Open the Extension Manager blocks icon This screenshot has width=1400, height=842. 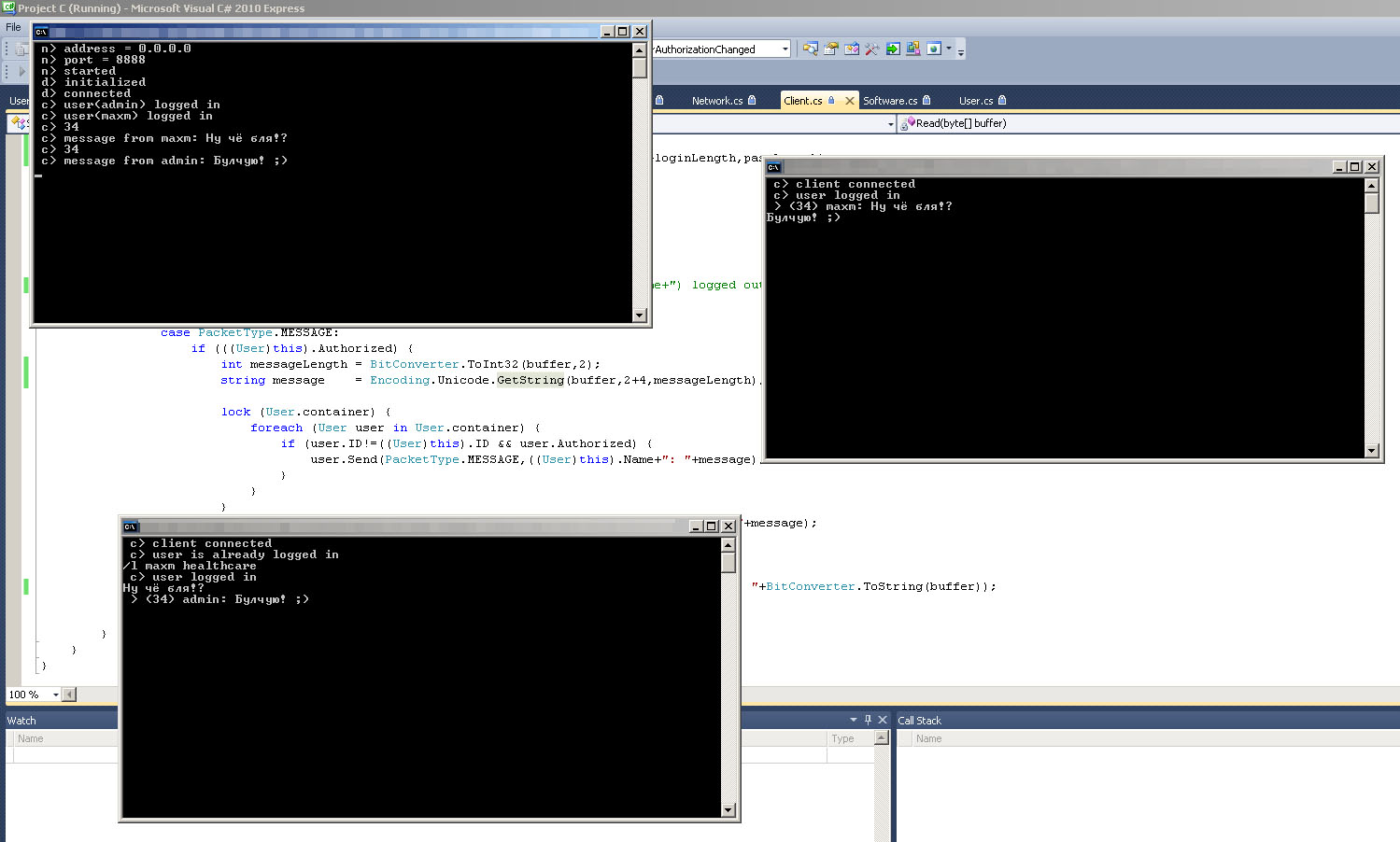913,49
